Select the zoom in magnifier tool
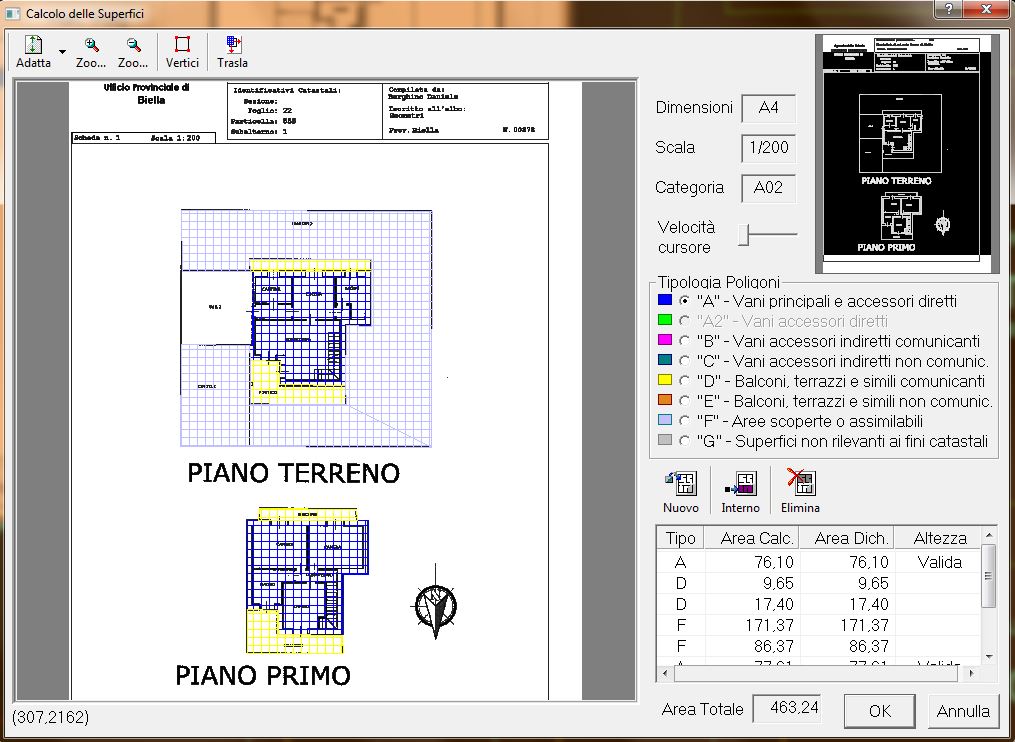This screenshot has height=742, width=1015. [91, 46]
